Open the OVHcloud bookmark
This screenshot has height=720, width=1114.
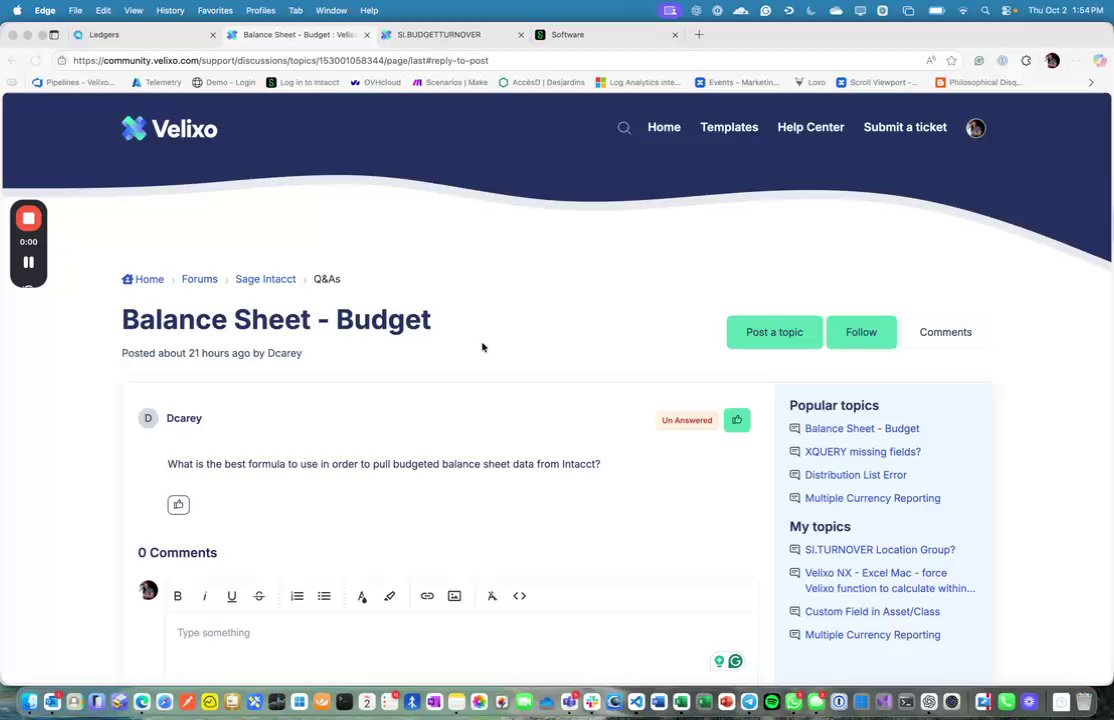(x=375, y=82)
